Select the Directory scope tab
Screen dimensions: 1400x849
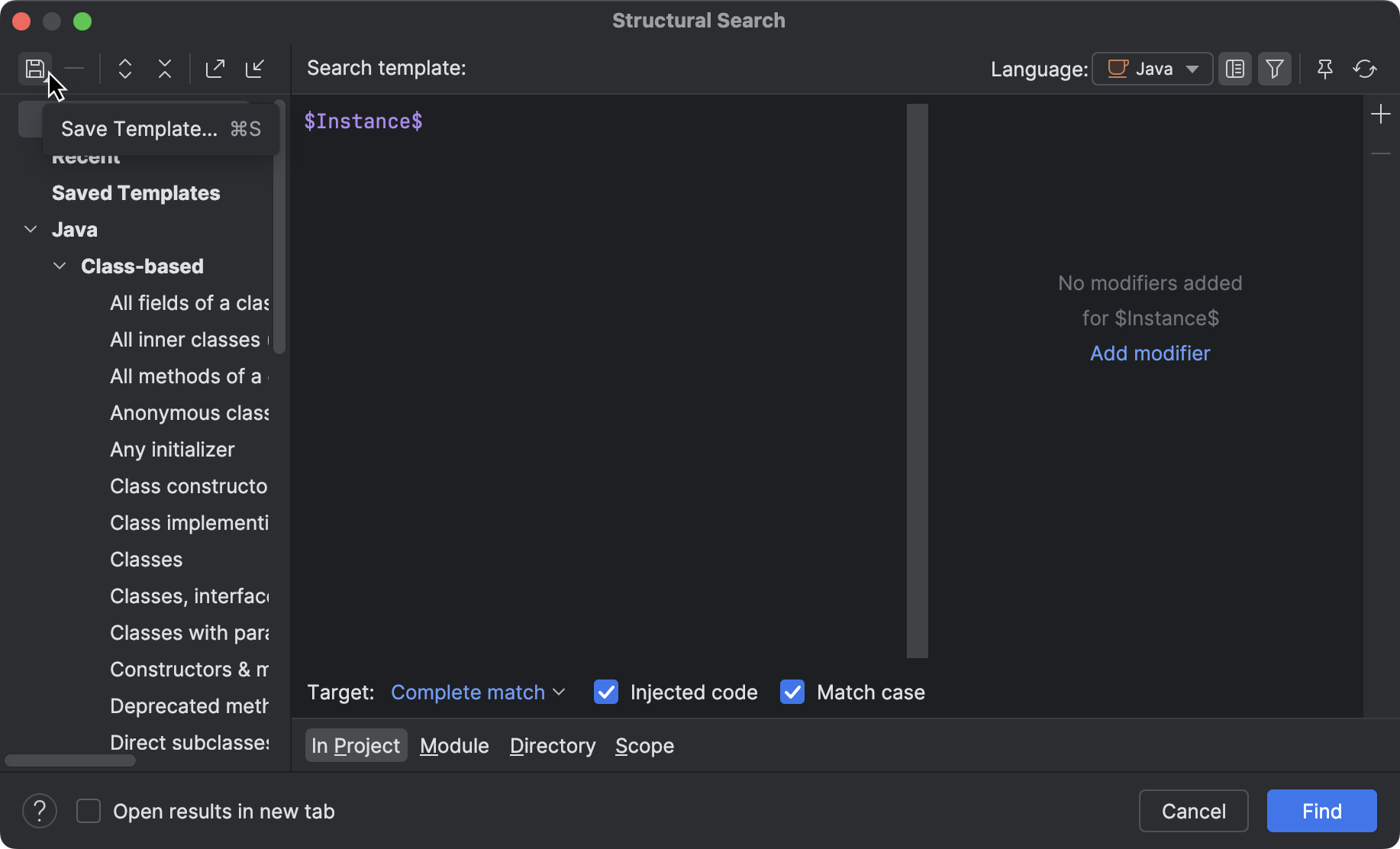click(552, 746)
